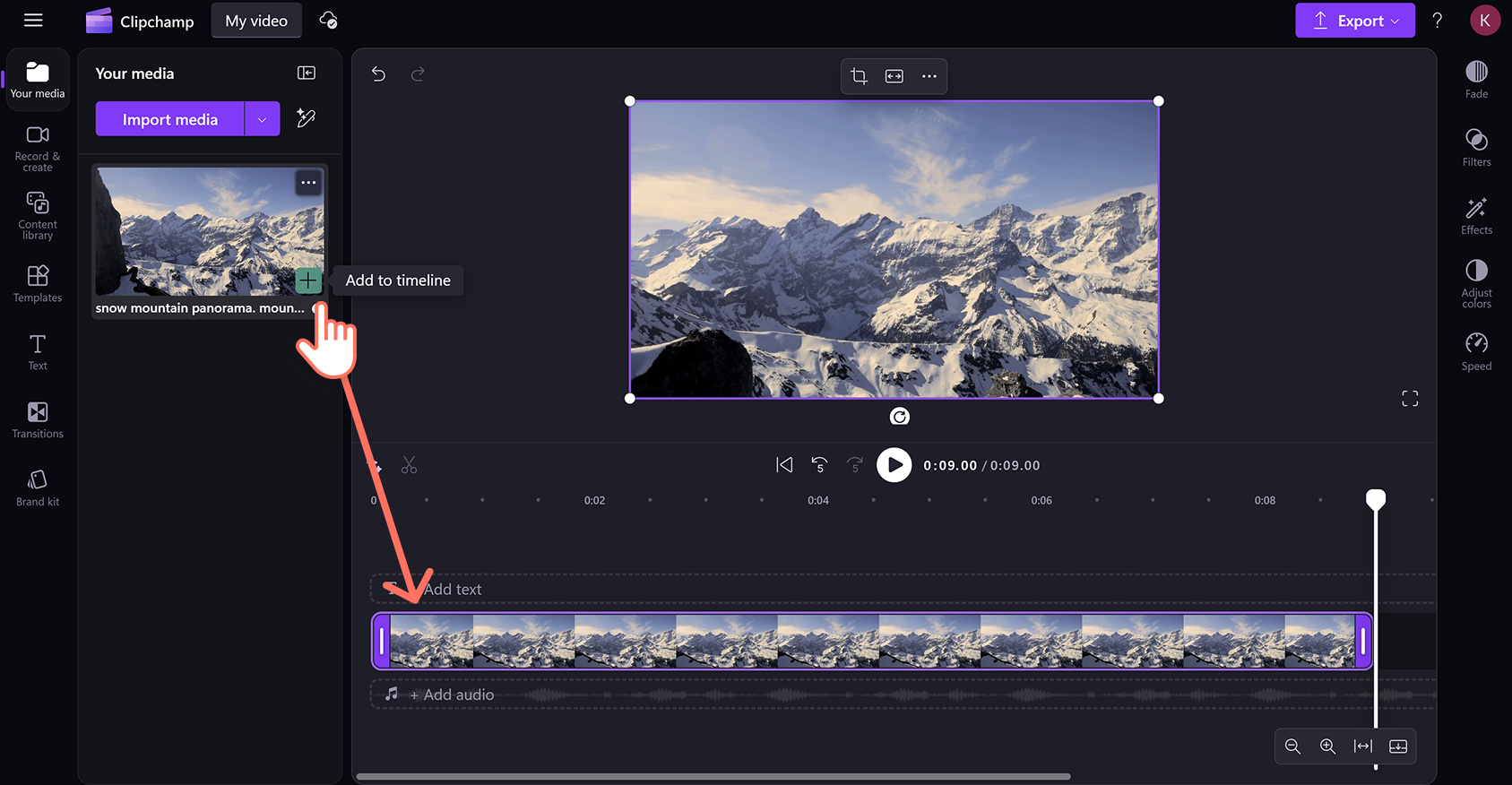The height and width of the screenshot is (785, 1512).
Task: Open the Effects panel
Action: [x=1476, y=215]
